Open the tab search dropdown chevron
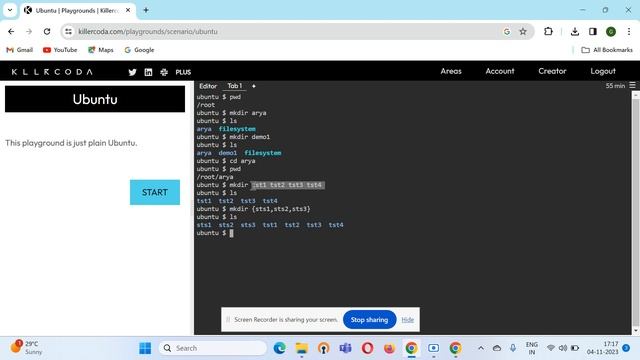The height and width of the screenshot is (360, 640). click(10, 10)
